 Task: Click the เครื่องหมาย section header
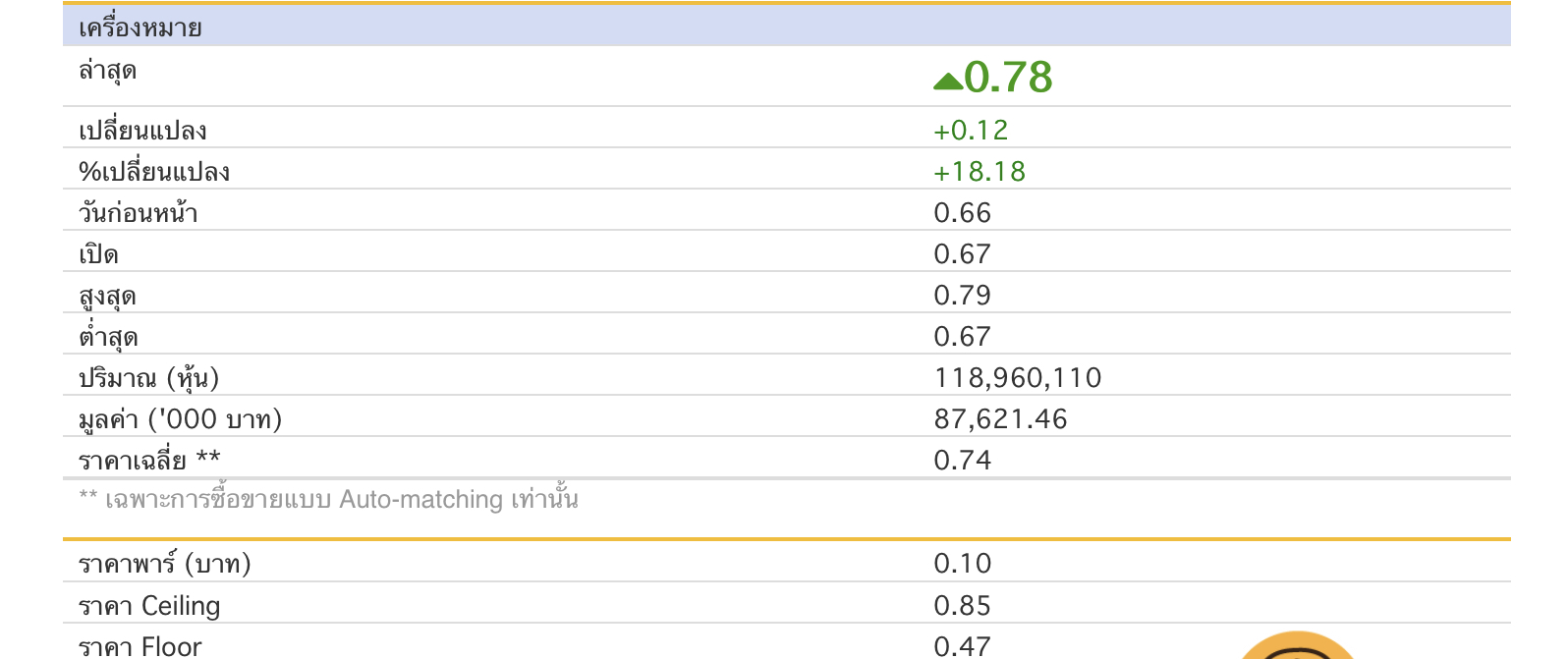[x=140, y=27]
